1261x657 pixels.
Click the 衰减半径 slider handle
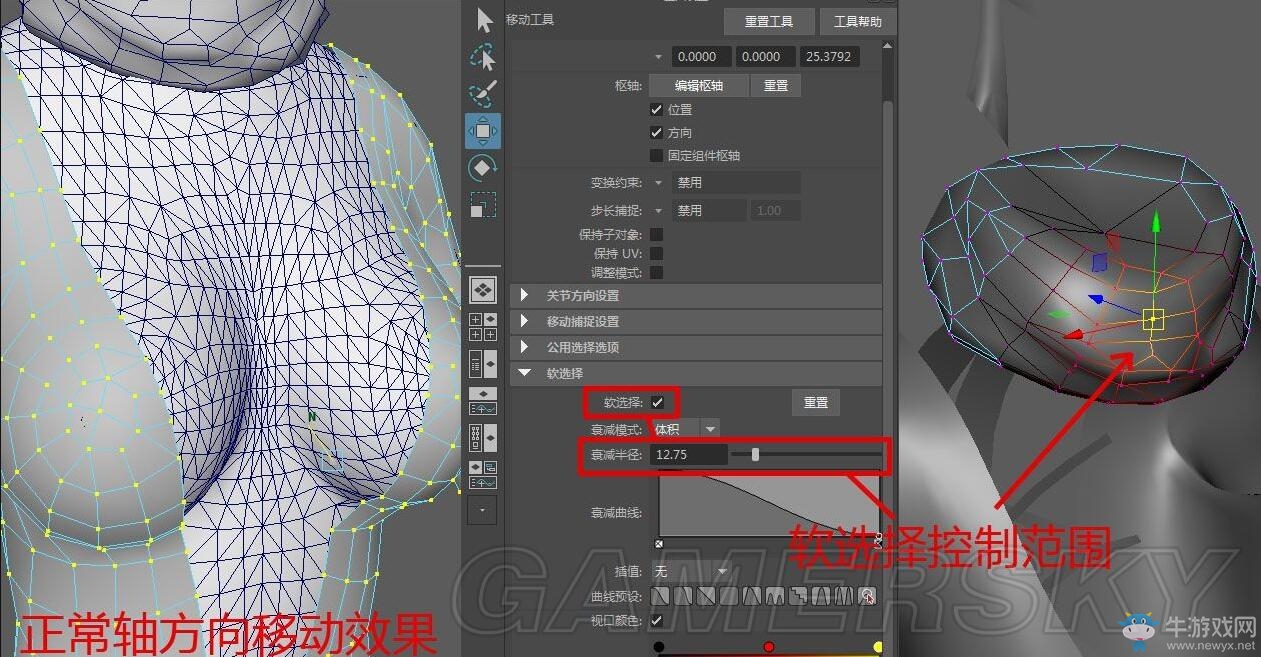pos(755,454)
